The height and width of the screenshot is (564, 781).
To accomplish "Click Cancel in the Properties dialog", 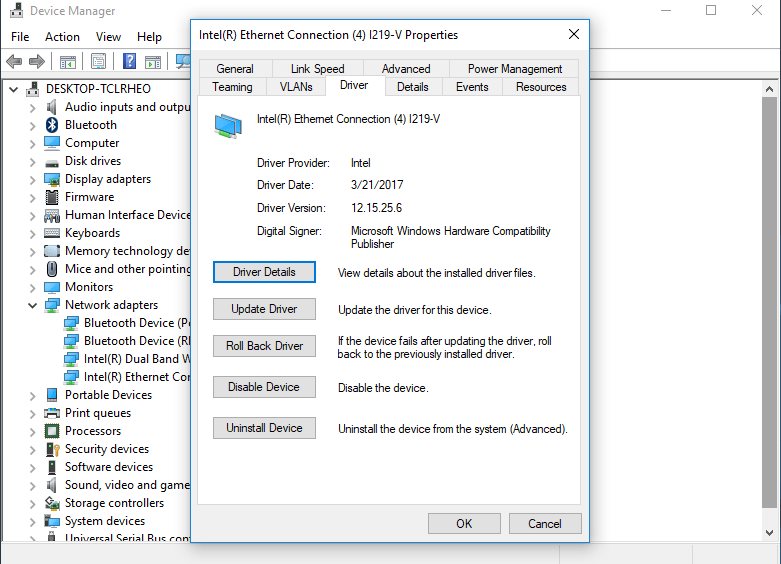I will 545,524.
